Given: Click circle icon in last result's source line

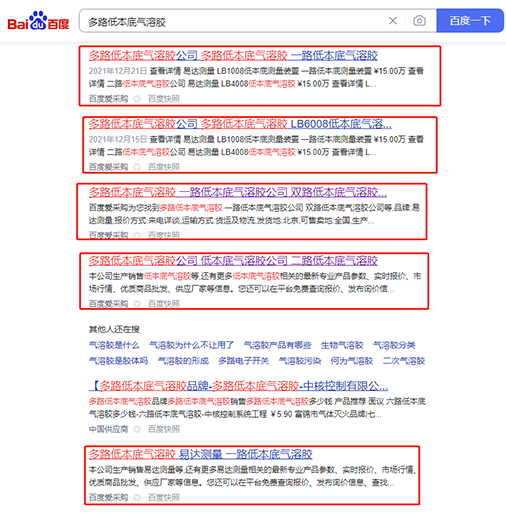Looking at the screenshot, I should 137,497.
